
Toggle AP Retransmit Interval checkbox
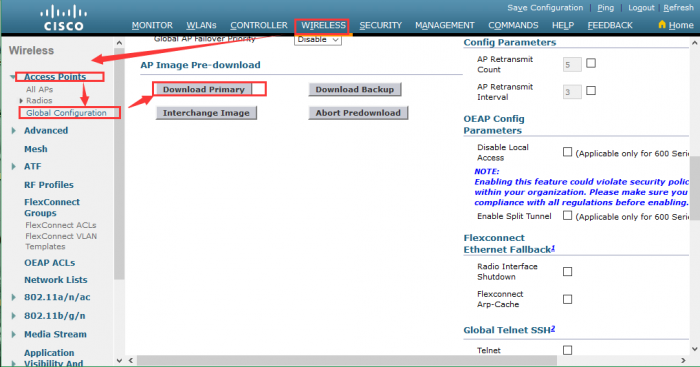pos(591,91)
